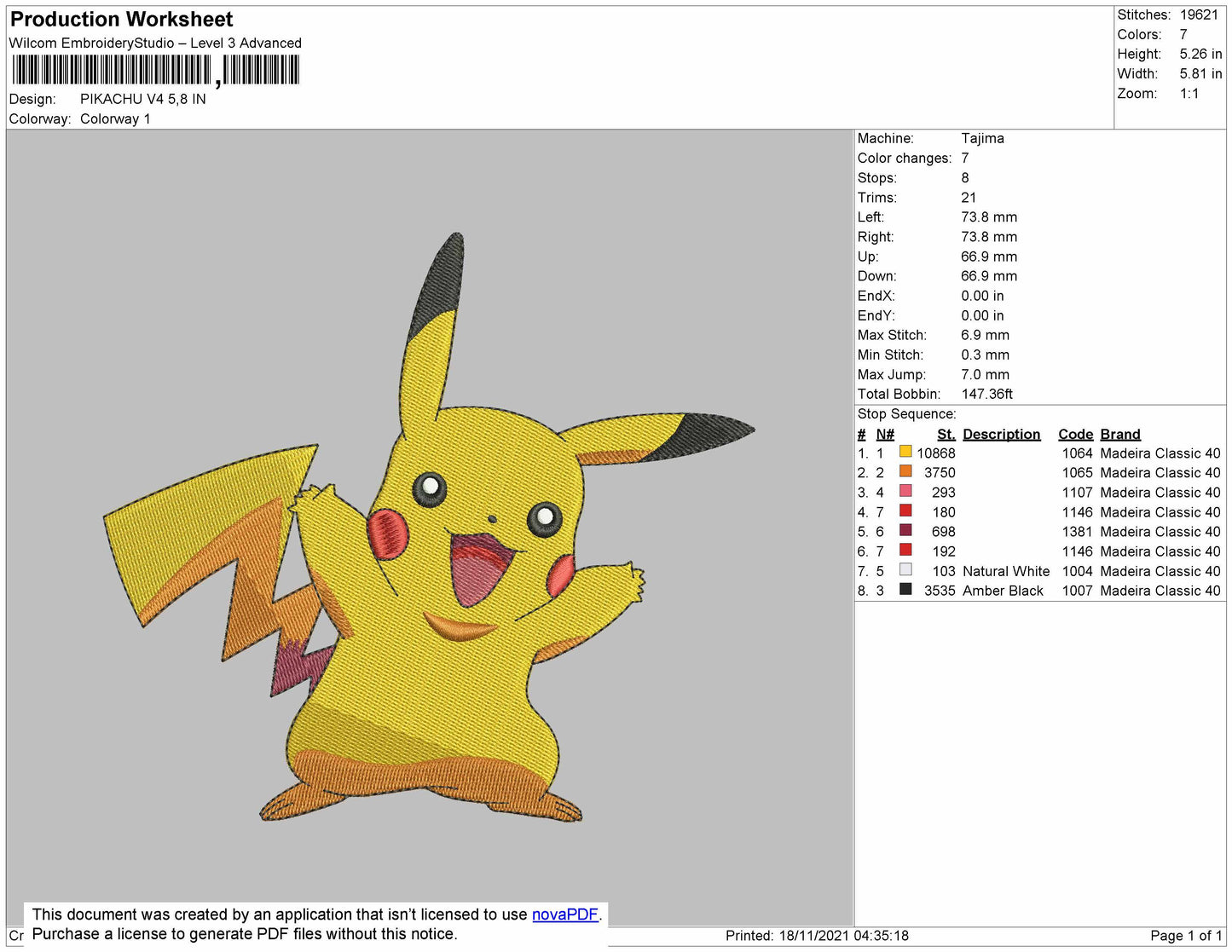Image resolution: width=1232 pixels, height=952 pixels.
Task: Click the Description column header
Action: pyautogui.click(x=1001, y=434)
